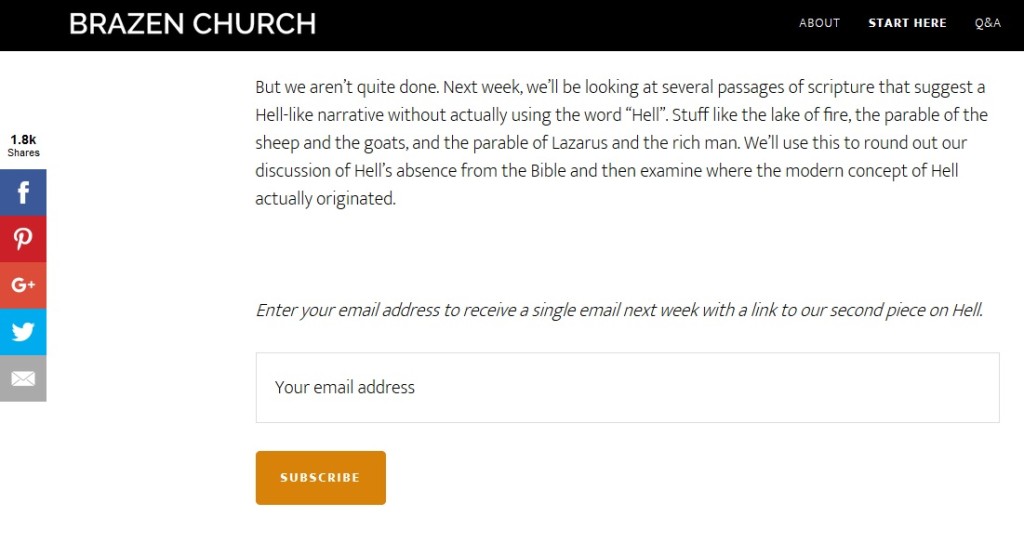Go home via the BRAZEN CHURCH logo
Image resolution: width=1024 pixels, height=543 pixels.
[193, 24]
